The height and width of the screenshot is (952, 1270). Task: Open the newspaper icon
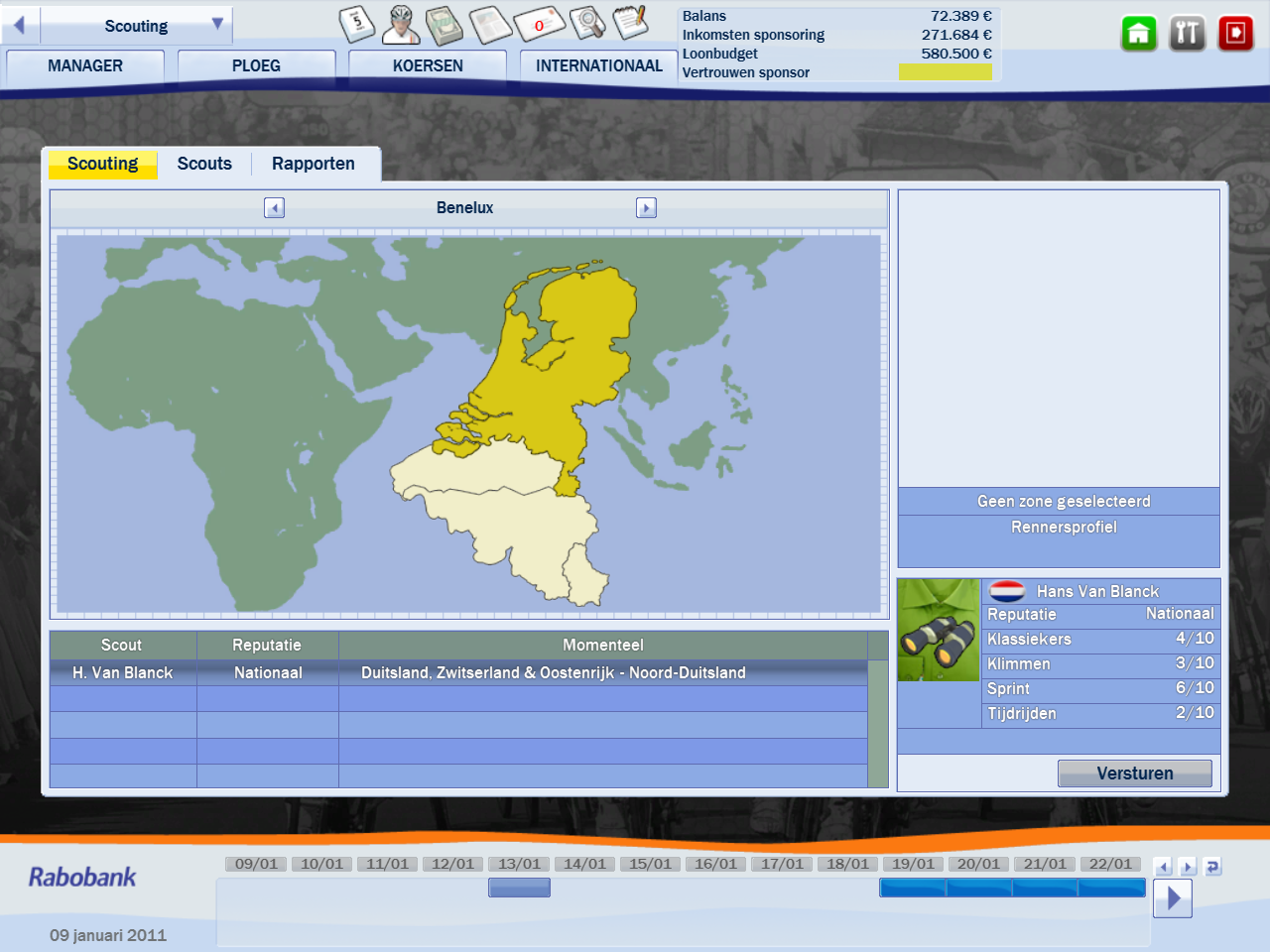490,25
